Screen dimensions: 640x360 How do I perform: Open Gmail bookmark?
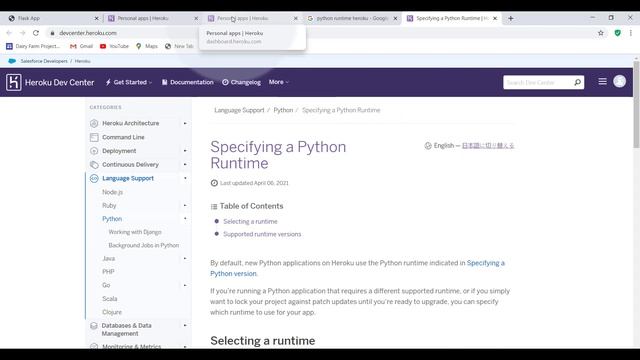(x=81, y=46)
